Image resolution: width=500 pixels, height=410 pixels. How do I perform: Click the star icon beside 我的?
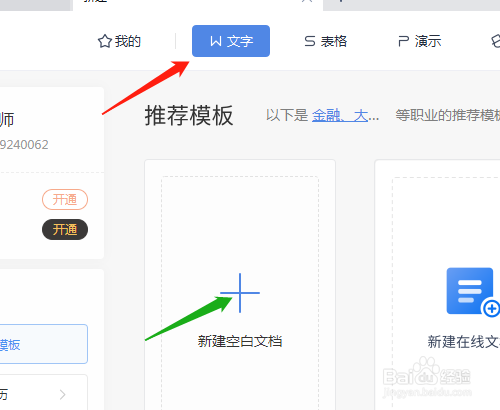[105, 41]
